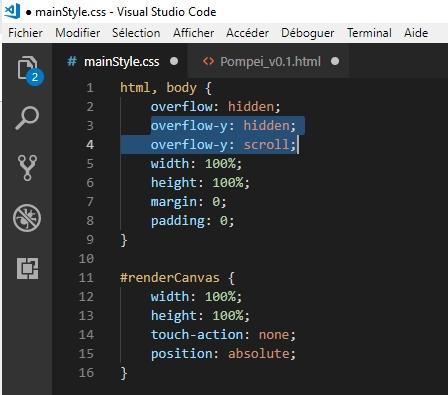Click unsaved dot on mainStyle.css tab
448x395 pixels.
(174, 61)
